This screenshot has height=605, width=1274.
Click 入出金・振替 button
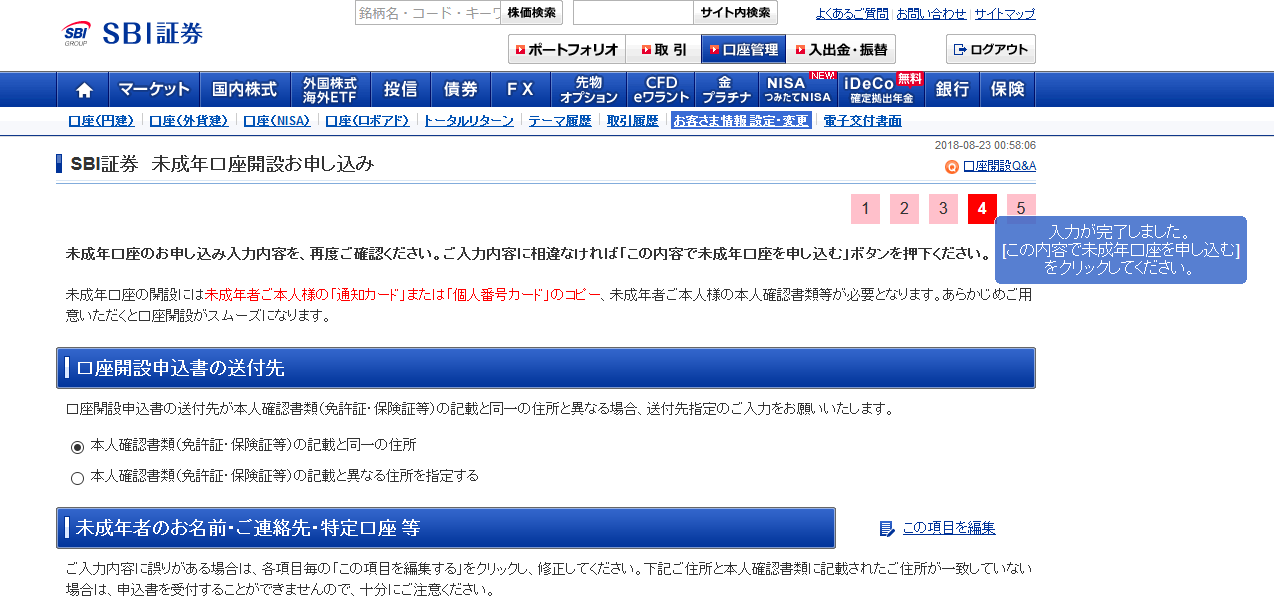[841, 49]
